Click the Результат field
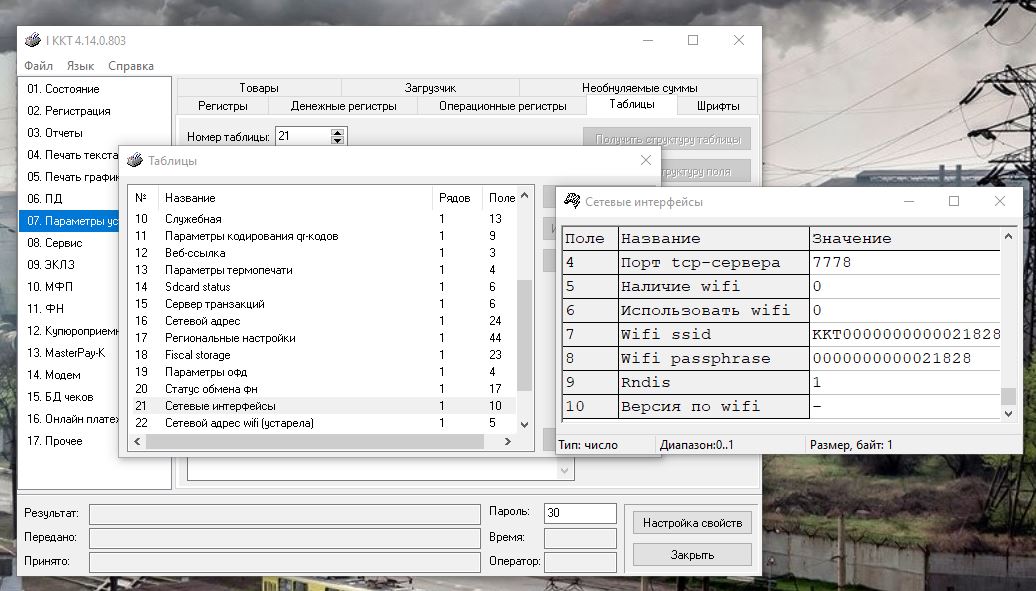 285,514
